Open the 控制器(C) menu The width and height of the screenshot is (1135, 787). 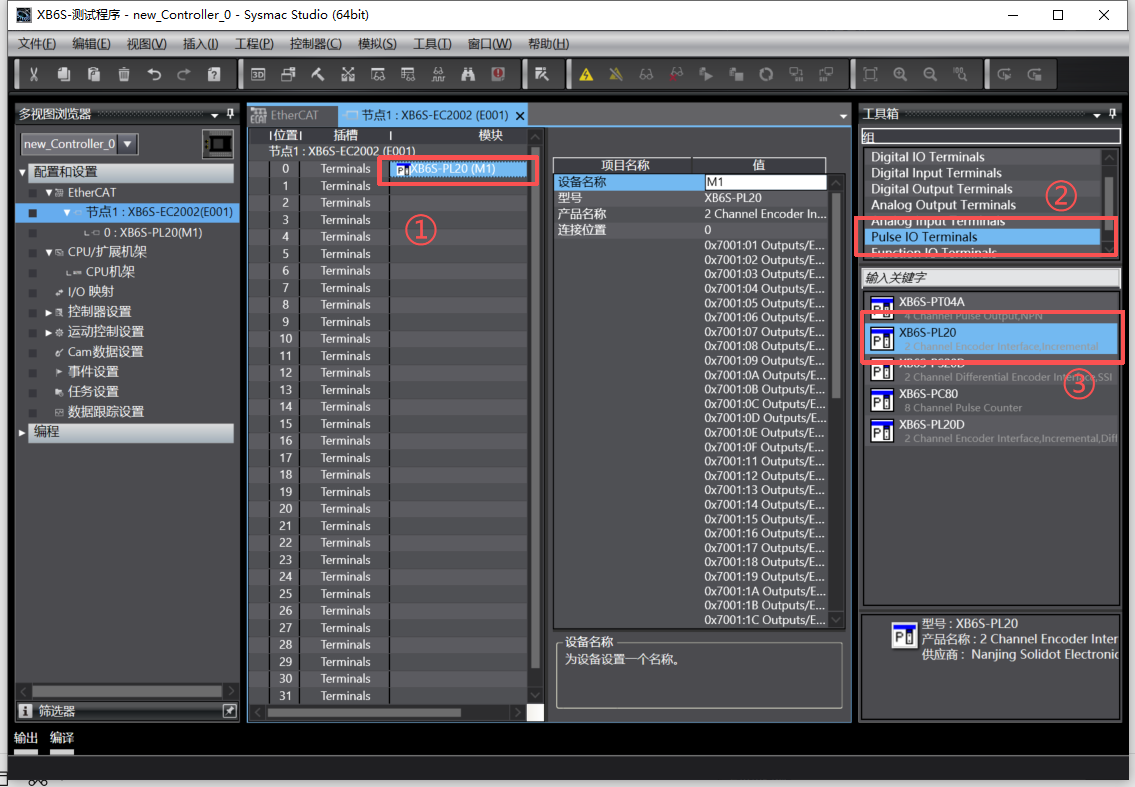click(315, 44)
